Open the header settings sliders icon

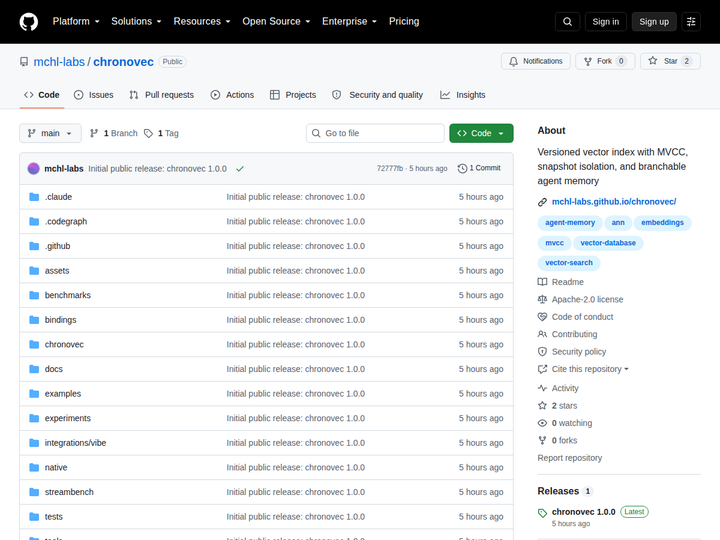click(x=691, y=22)
